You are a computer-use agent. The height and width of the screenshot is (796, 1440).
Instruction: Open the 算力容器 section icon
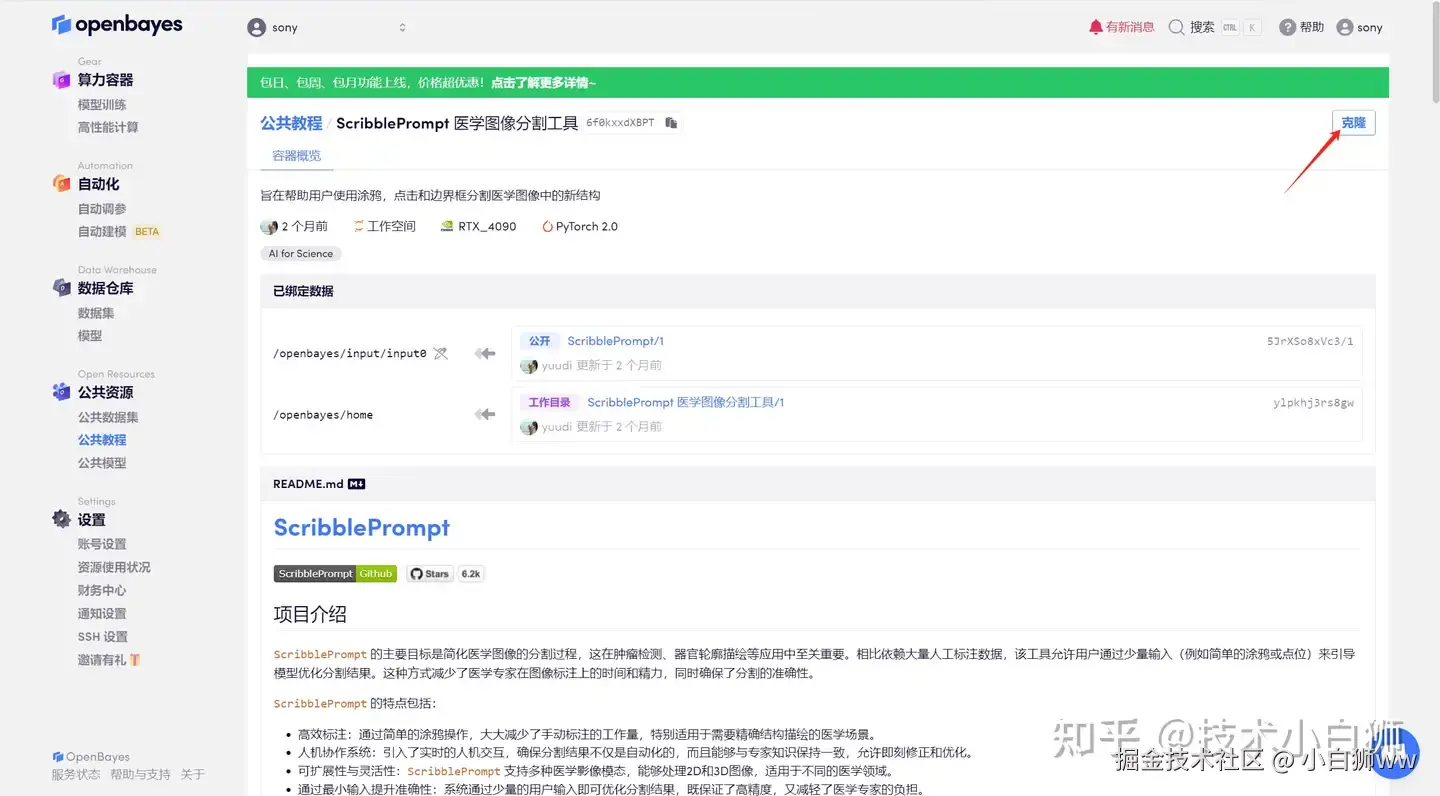click(x=62, y=80)
